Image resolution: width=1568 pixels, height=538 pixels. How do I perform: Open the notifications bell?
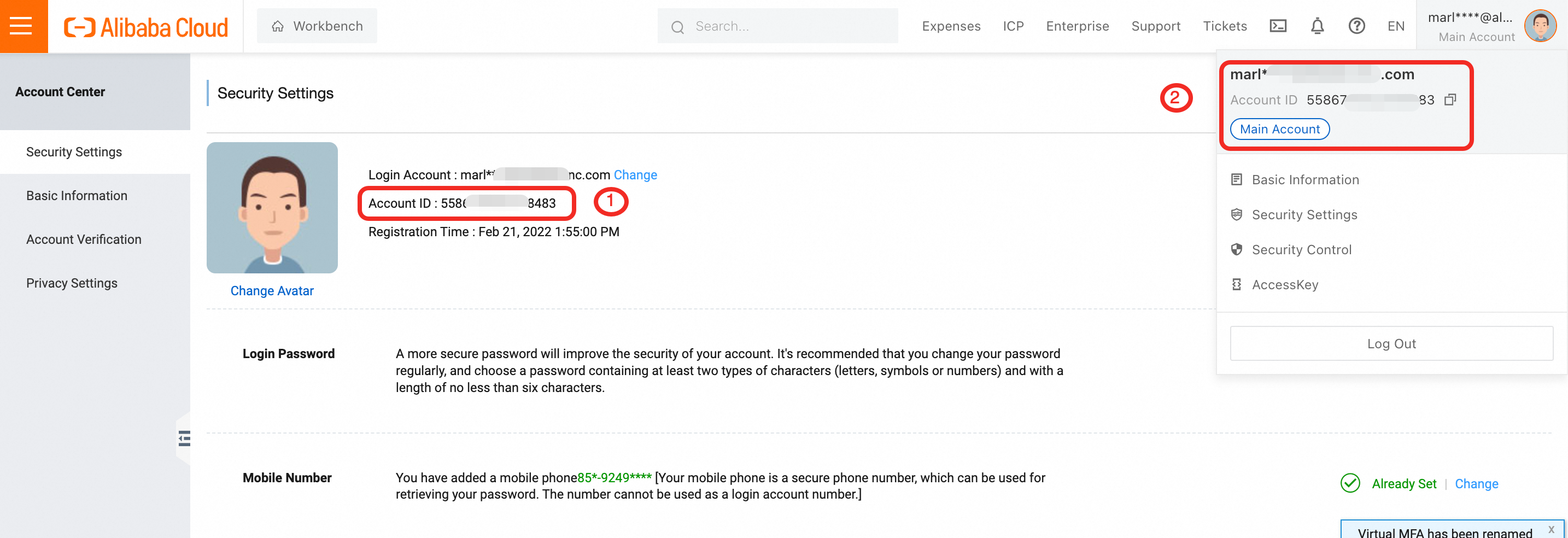pyautogui.click(x=1317, y=26)
